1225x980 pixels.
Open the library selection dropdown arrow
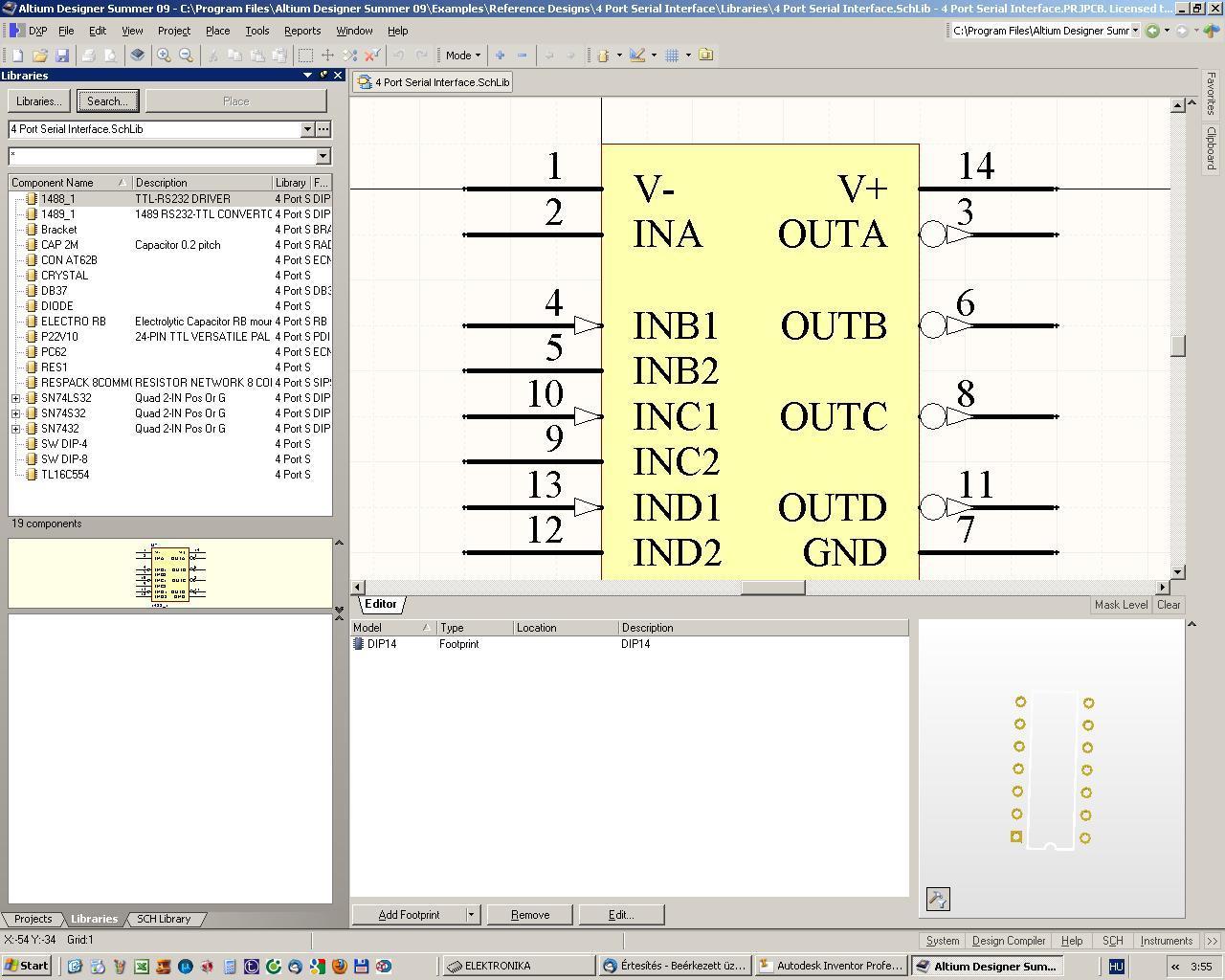[307, 129]
